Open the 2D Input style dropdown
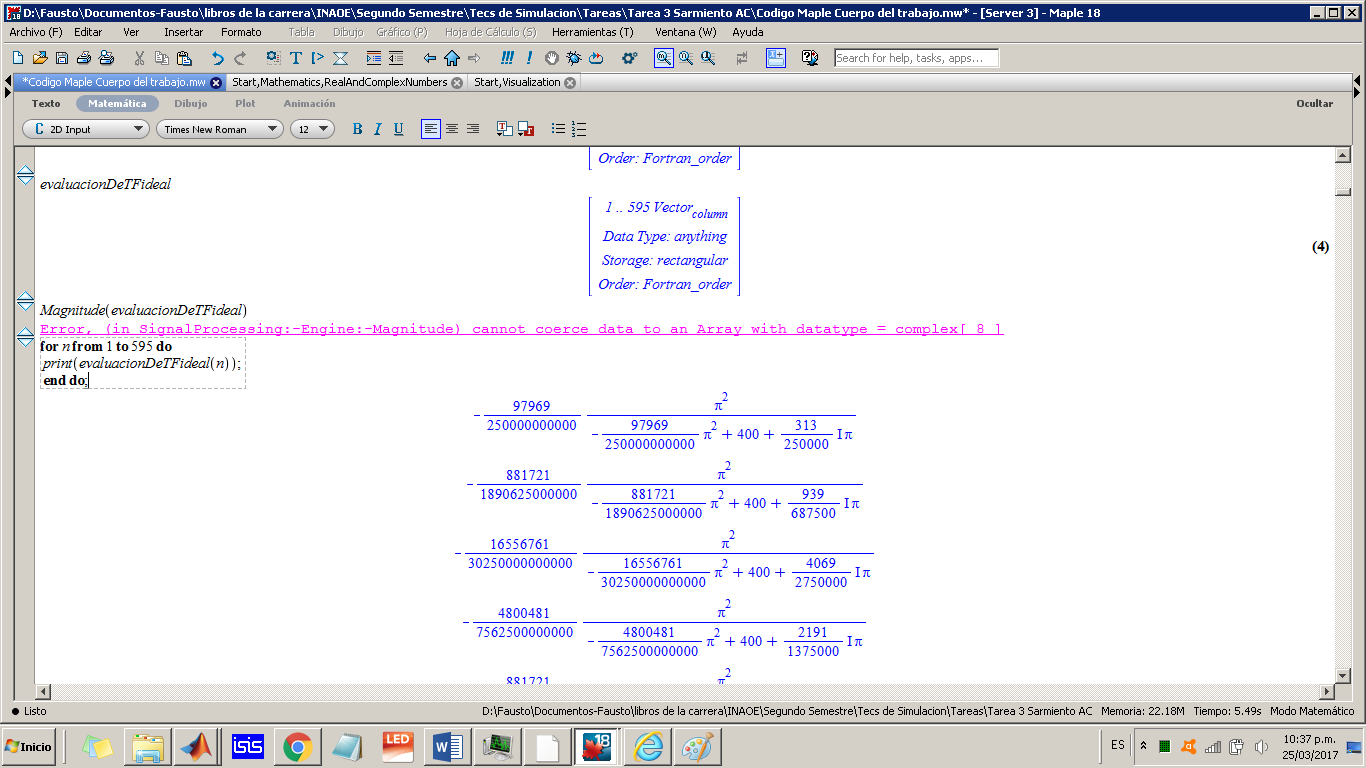Viewport: 1366px width, 768px height. point(86,129)
